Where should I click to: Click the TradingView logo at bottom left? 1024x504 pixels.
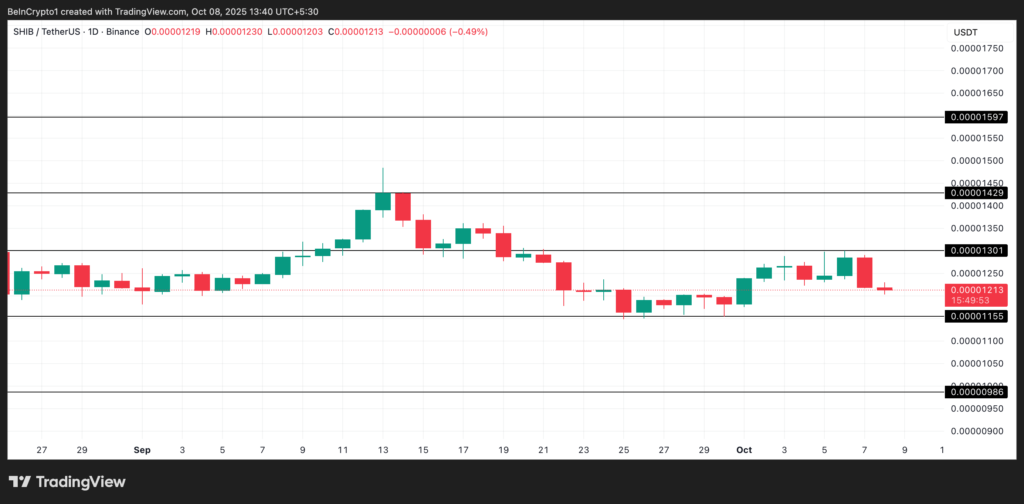point(68,482)
